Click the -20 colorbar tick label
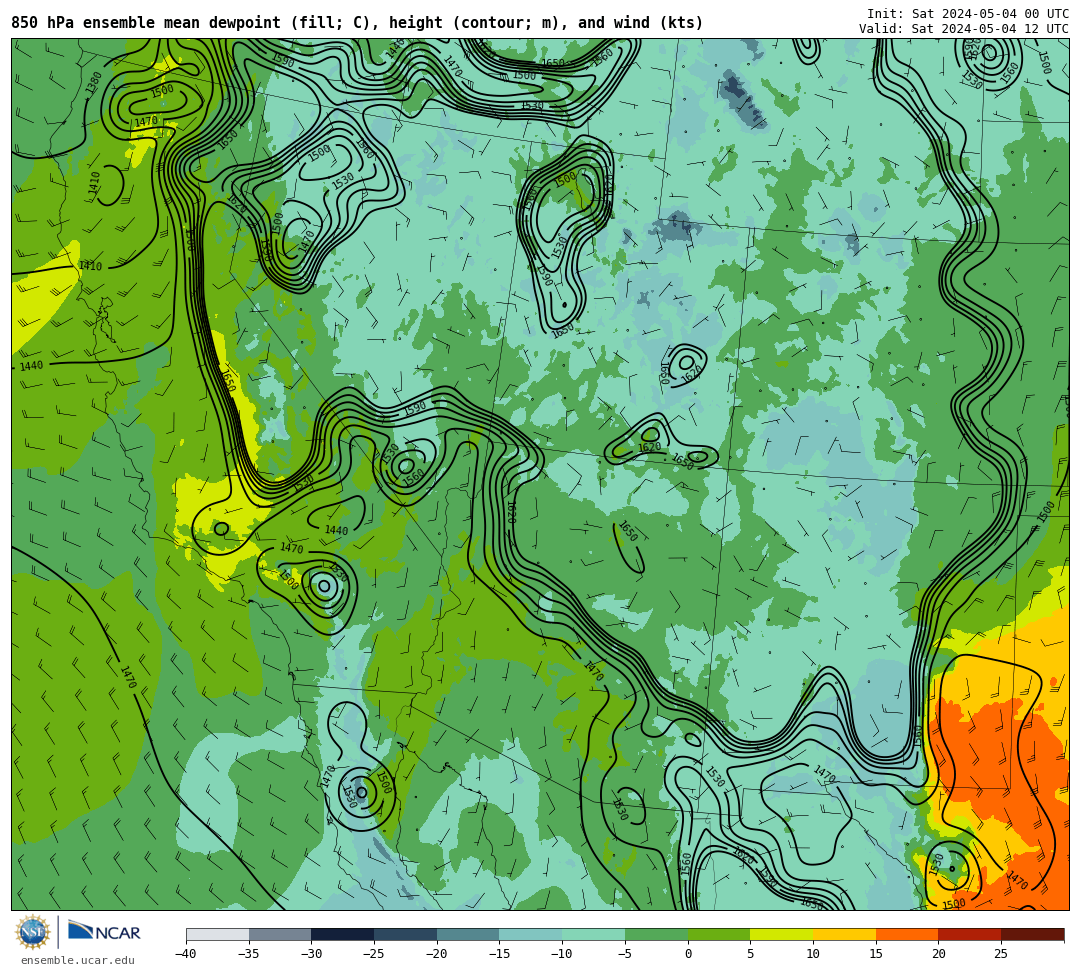Image resolution: width=1080 pixels, height=973 pixels. point(436,954)
